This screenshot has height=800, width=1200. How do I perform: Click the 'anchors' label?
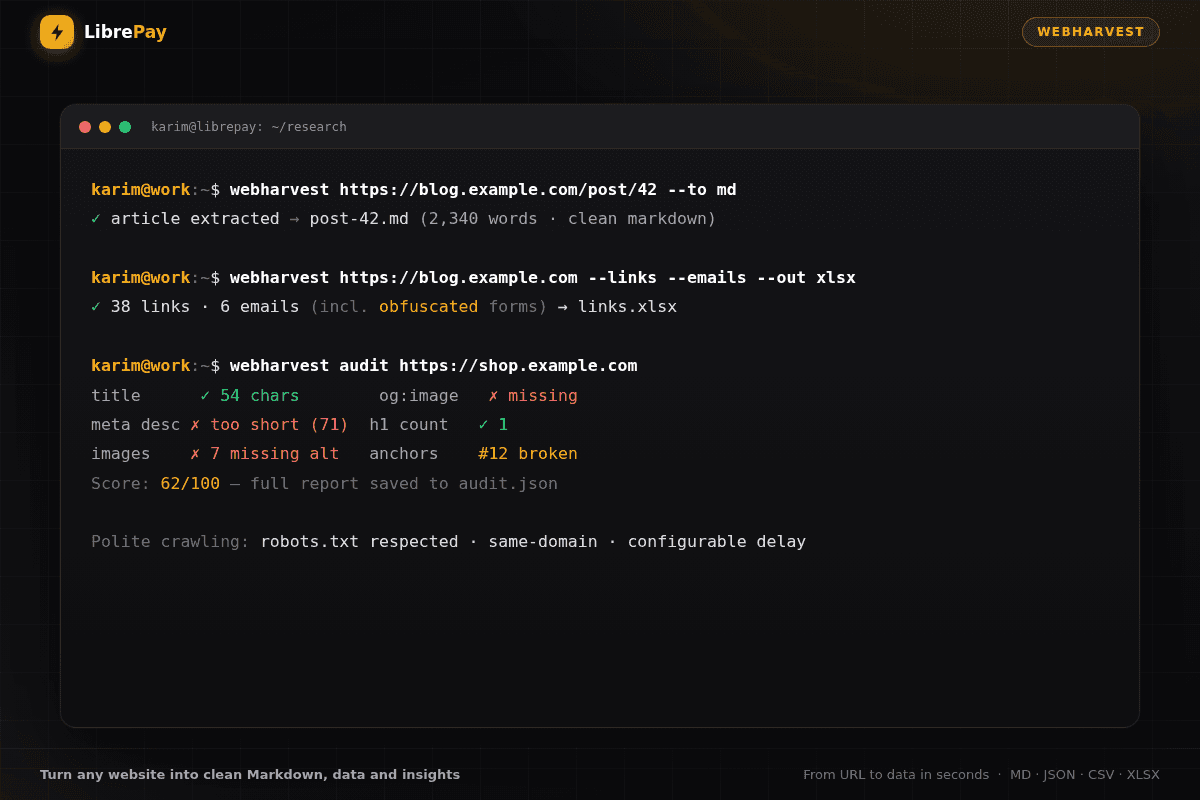[x=404, y=454]
